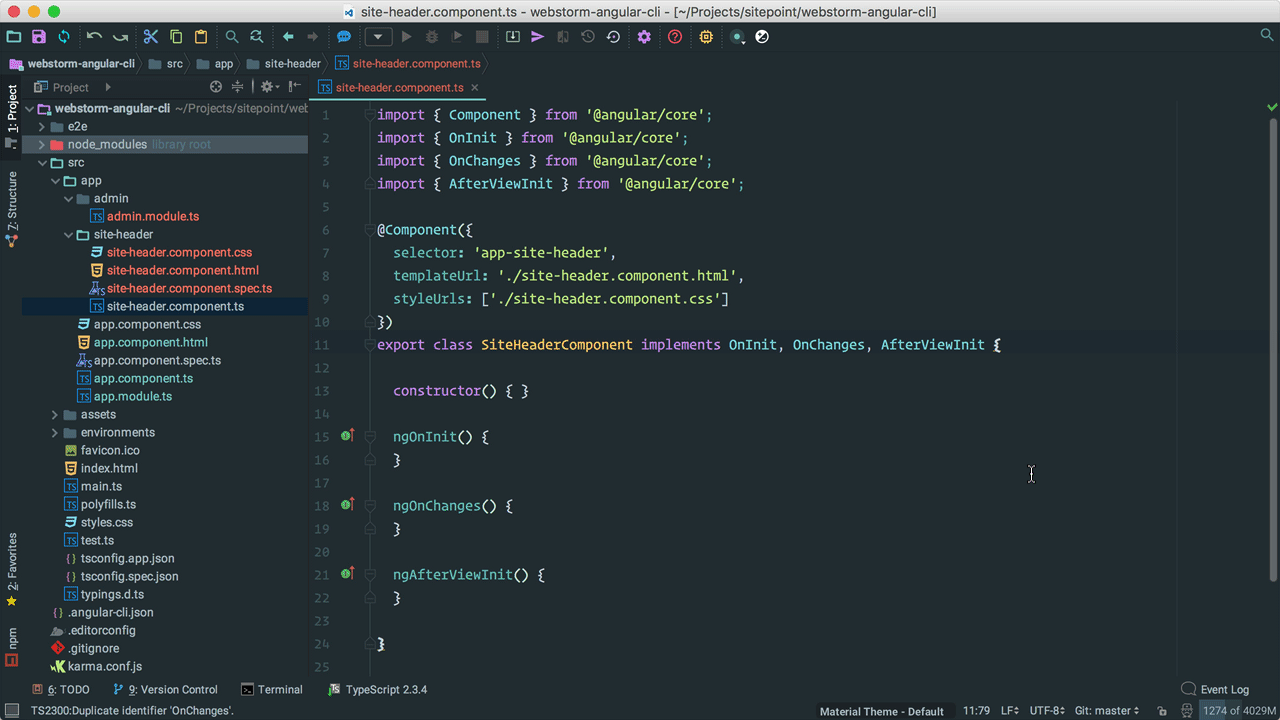The height and width of the screenshot is (720, 1280).
Task: Toggle the read-only lock icon in status bar
Action: 1163,710
